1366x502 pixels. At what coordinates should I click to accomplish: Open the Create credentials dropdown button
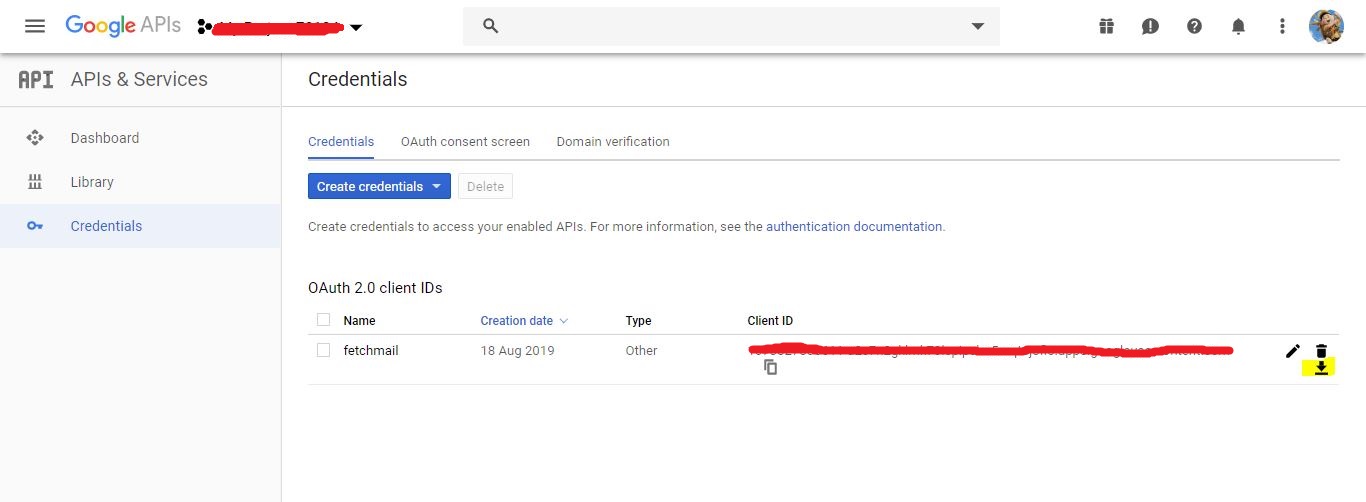[x=379, y=186]
